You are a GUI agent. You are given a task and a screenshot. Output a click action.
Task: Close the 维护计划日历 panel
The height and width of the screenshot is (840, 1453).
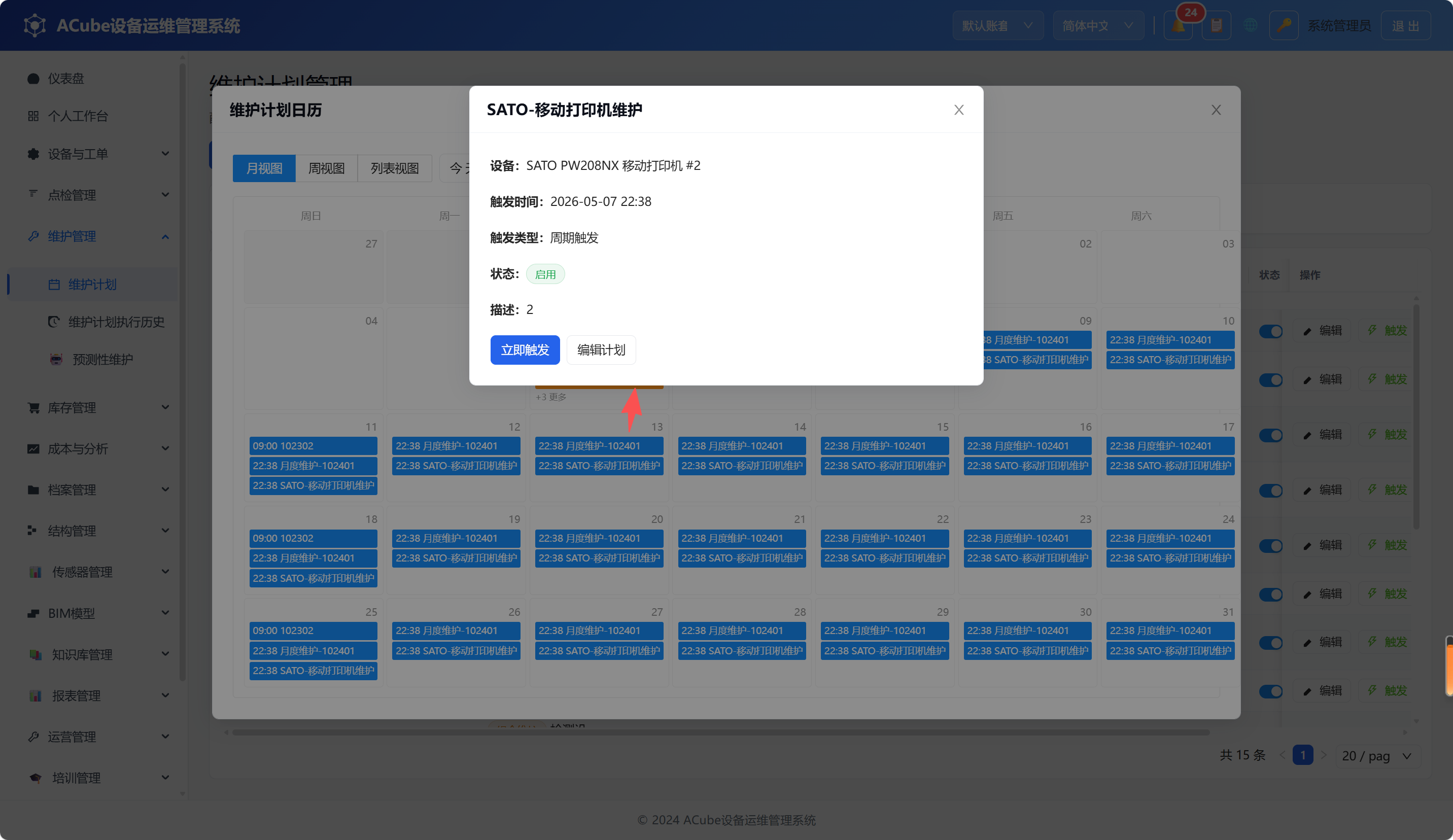click(x=1216, y=110)
